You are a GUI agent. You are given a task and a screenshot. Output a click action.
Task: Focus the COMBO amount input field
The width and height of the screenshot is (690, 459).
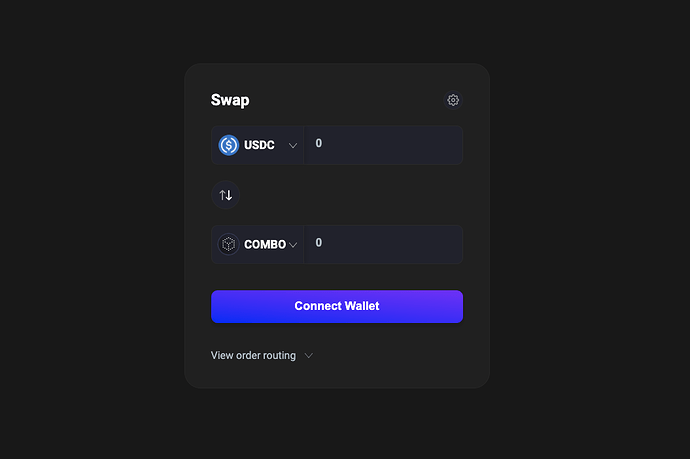point(385,243)
